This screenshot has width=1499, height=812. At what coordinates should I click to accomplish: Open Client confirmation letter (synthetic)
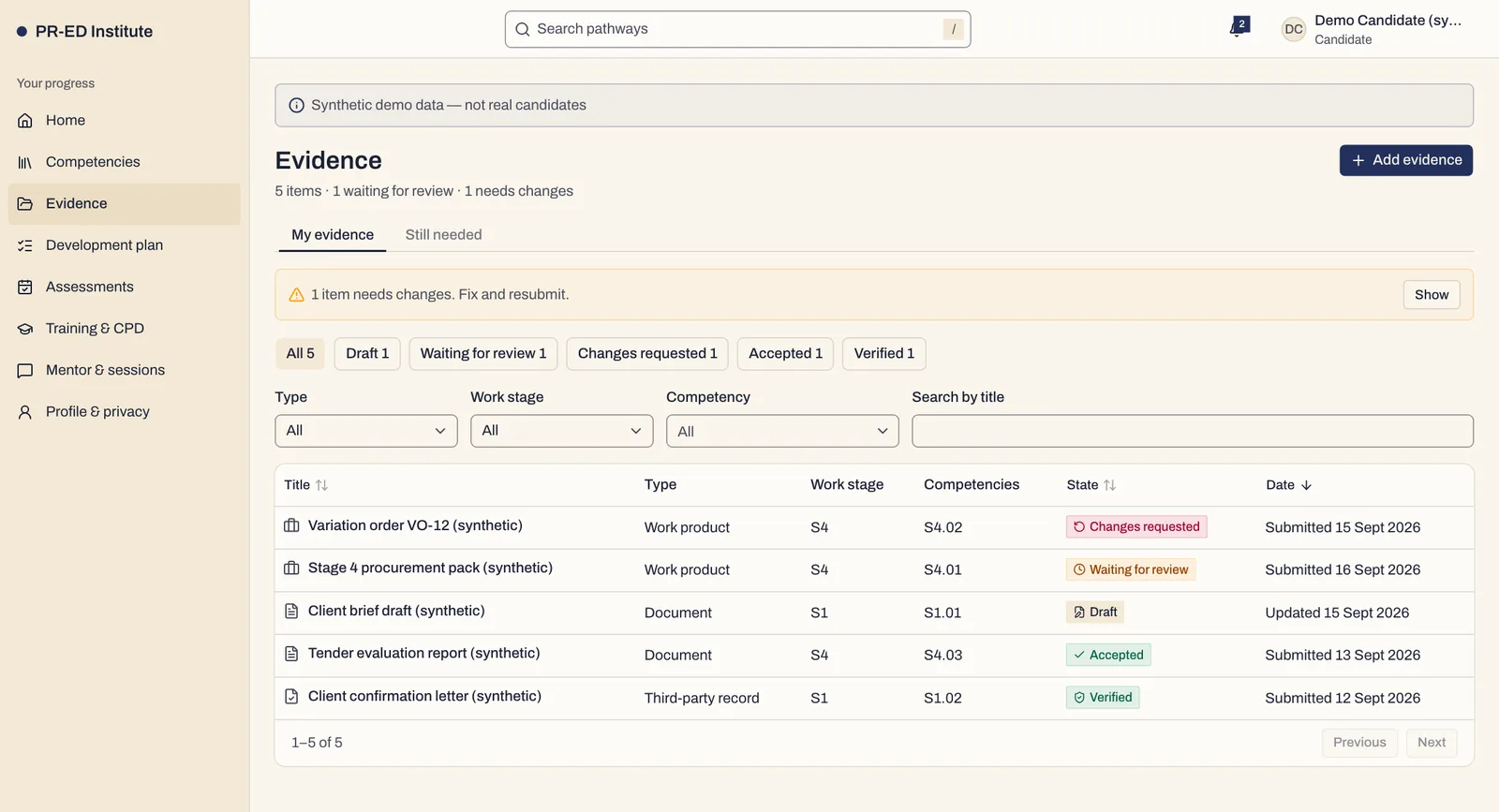pos(424,697)
